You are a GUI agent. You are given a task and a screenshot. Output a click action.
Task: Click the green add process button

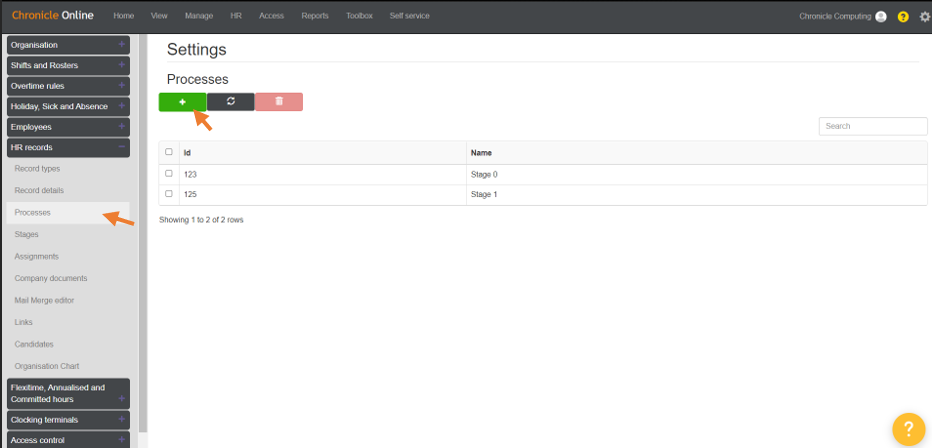point(182,102)
